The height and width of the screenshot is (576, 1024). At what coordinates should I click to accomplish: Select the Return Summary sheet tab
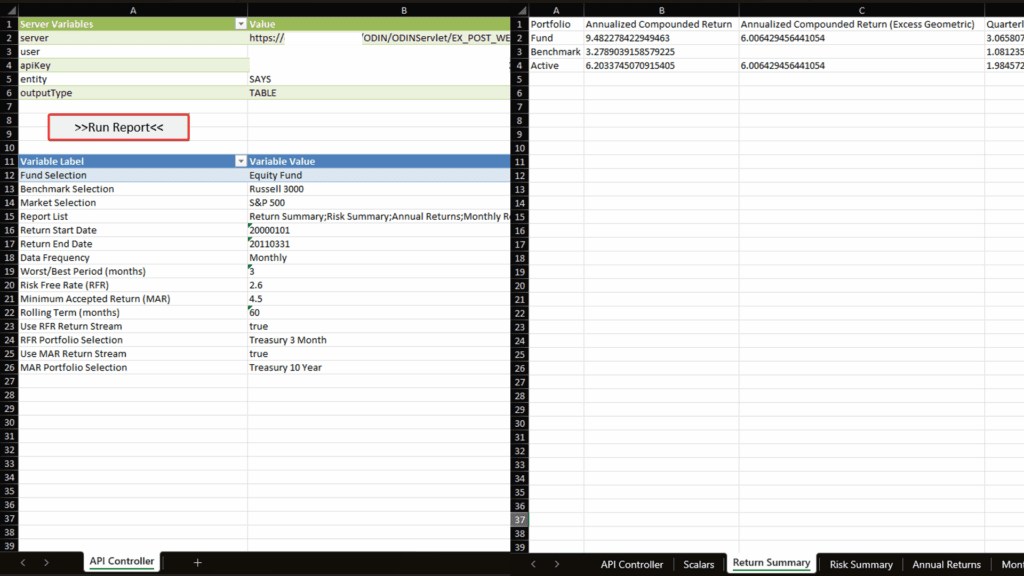771,563
